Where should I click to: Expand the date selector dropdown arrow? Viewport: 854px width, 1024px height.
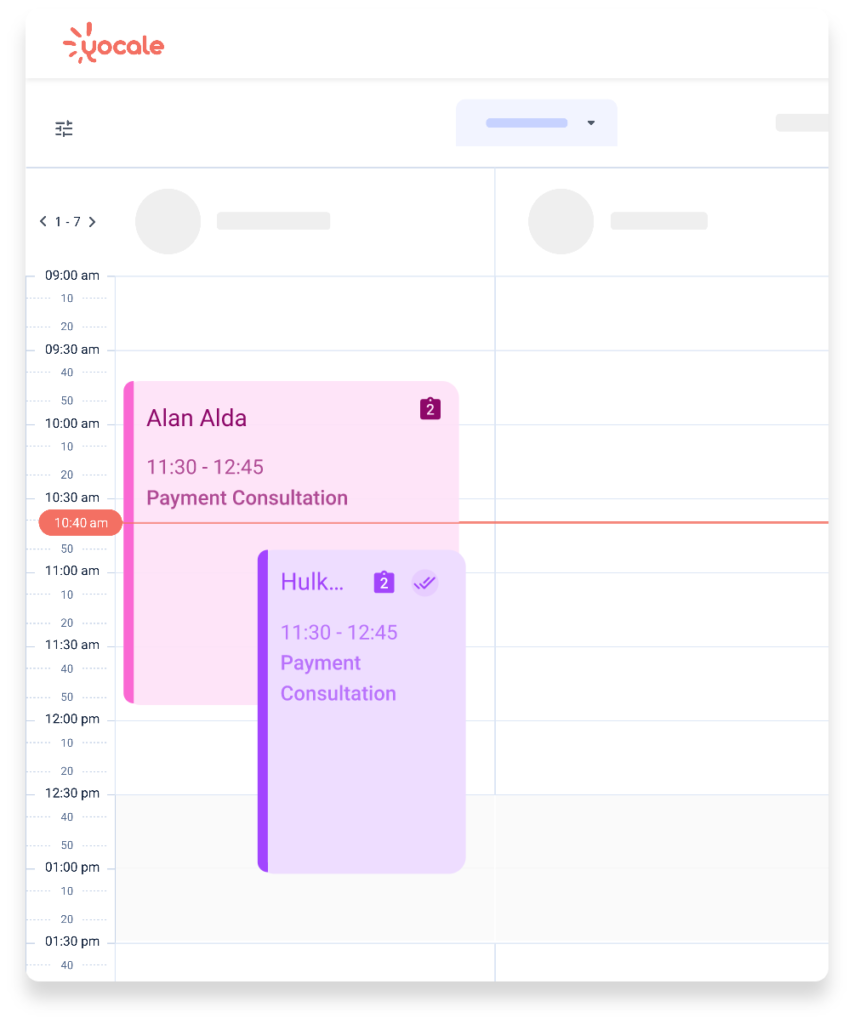[591, 123]
